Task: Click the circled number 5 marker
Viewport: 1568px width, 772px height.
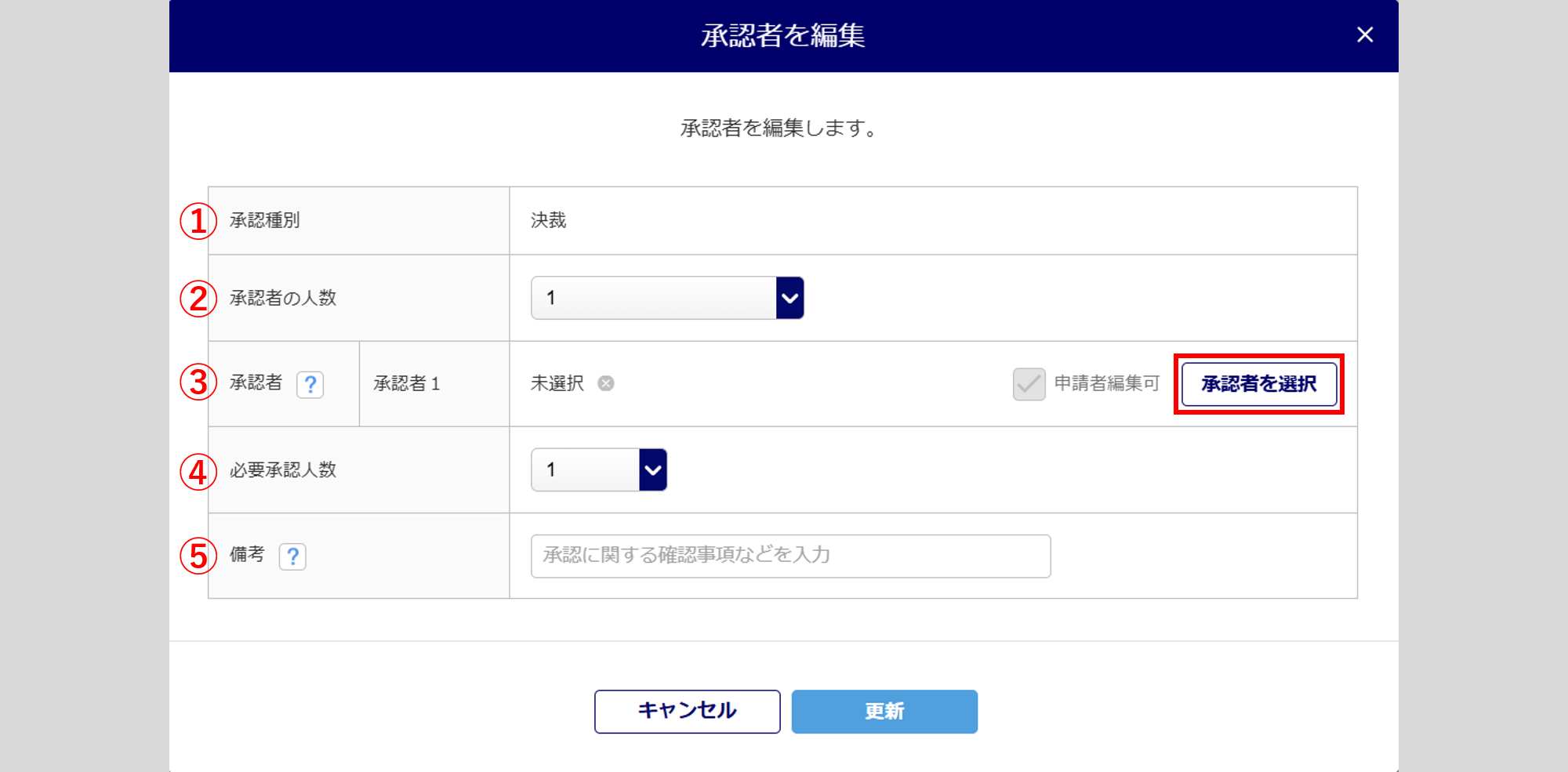Action: coord(198,556)
